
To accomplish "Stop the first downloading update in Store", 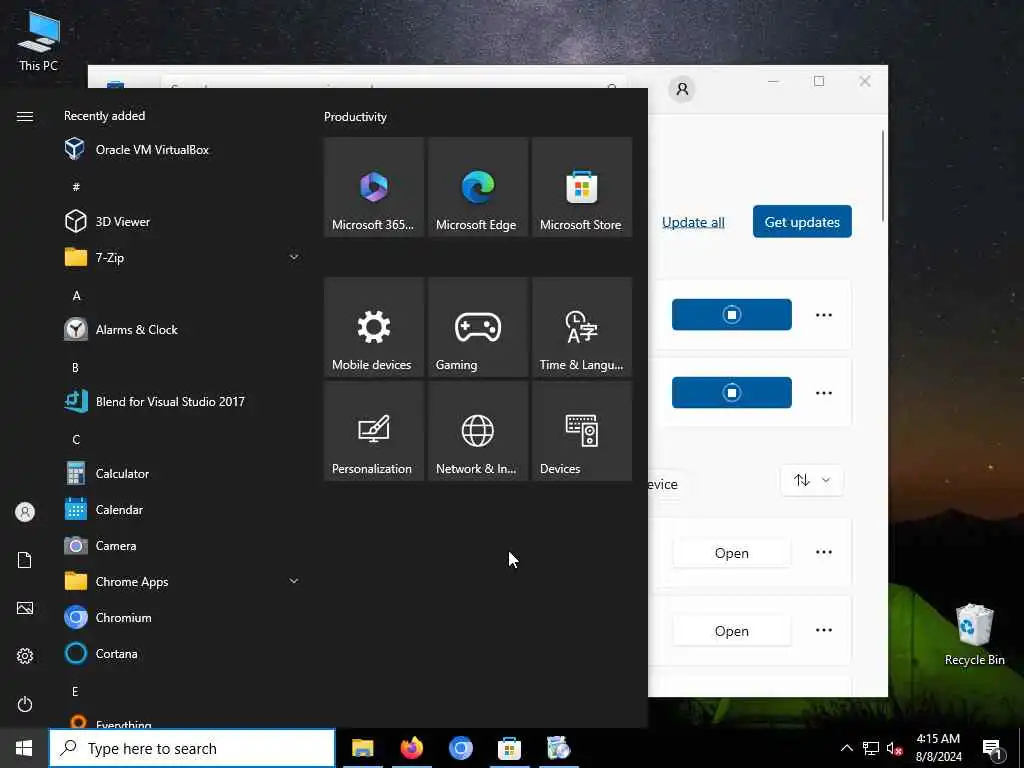I will [x=731, y=315].
